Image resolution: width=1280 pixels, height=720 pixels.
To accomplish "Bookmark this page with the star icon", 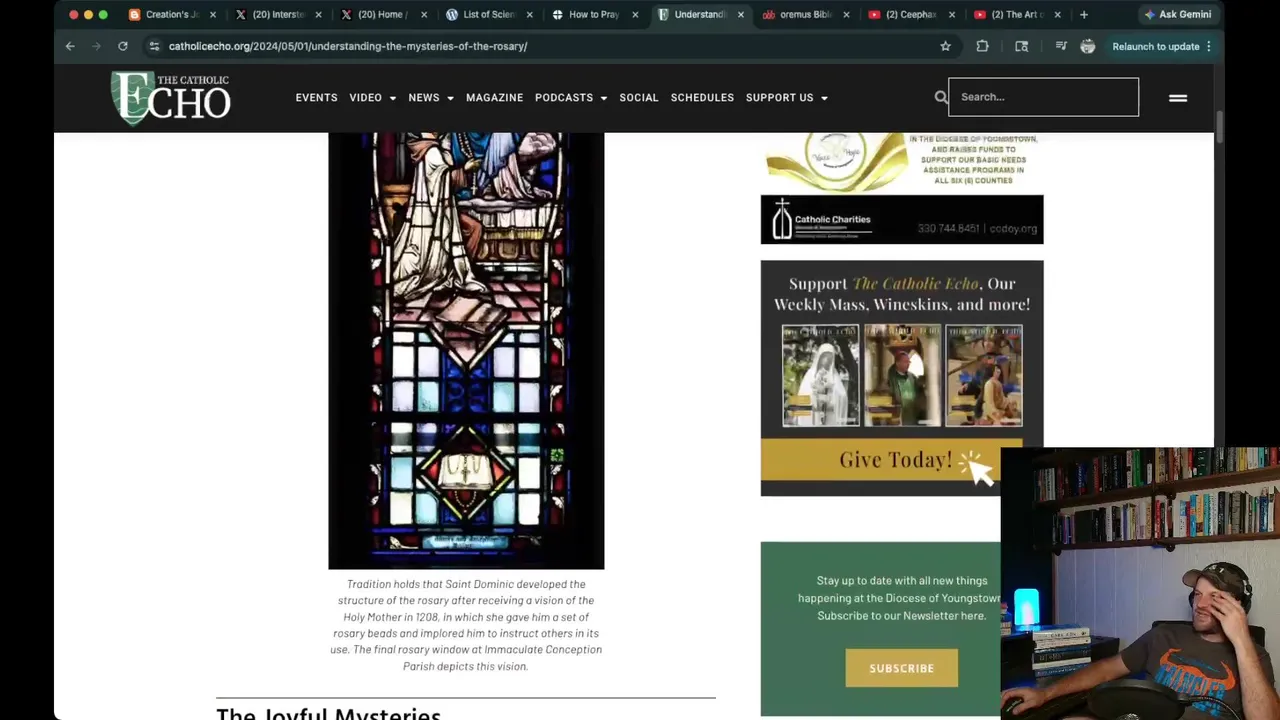I will click(x=945, y=46).
